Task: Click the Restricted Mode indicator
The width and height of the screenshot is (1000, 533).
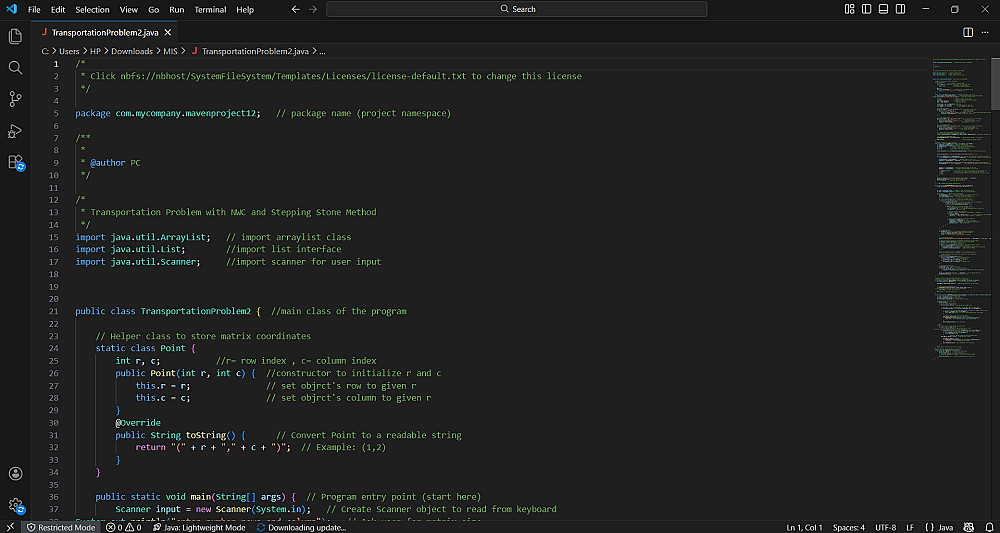Action: pyautogui.click(x=61, y=527)
